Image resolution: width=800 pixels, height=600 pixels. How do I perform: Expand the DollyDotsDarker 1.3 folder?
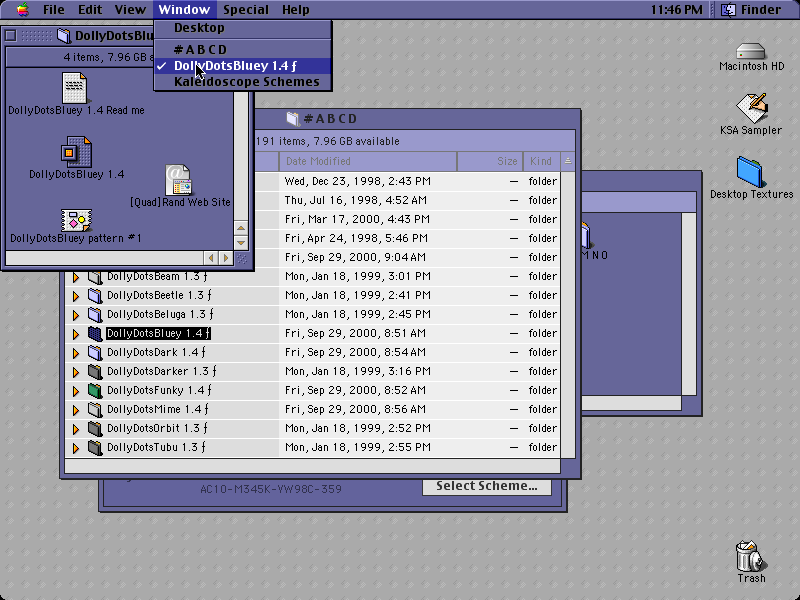tap(76, 372)
